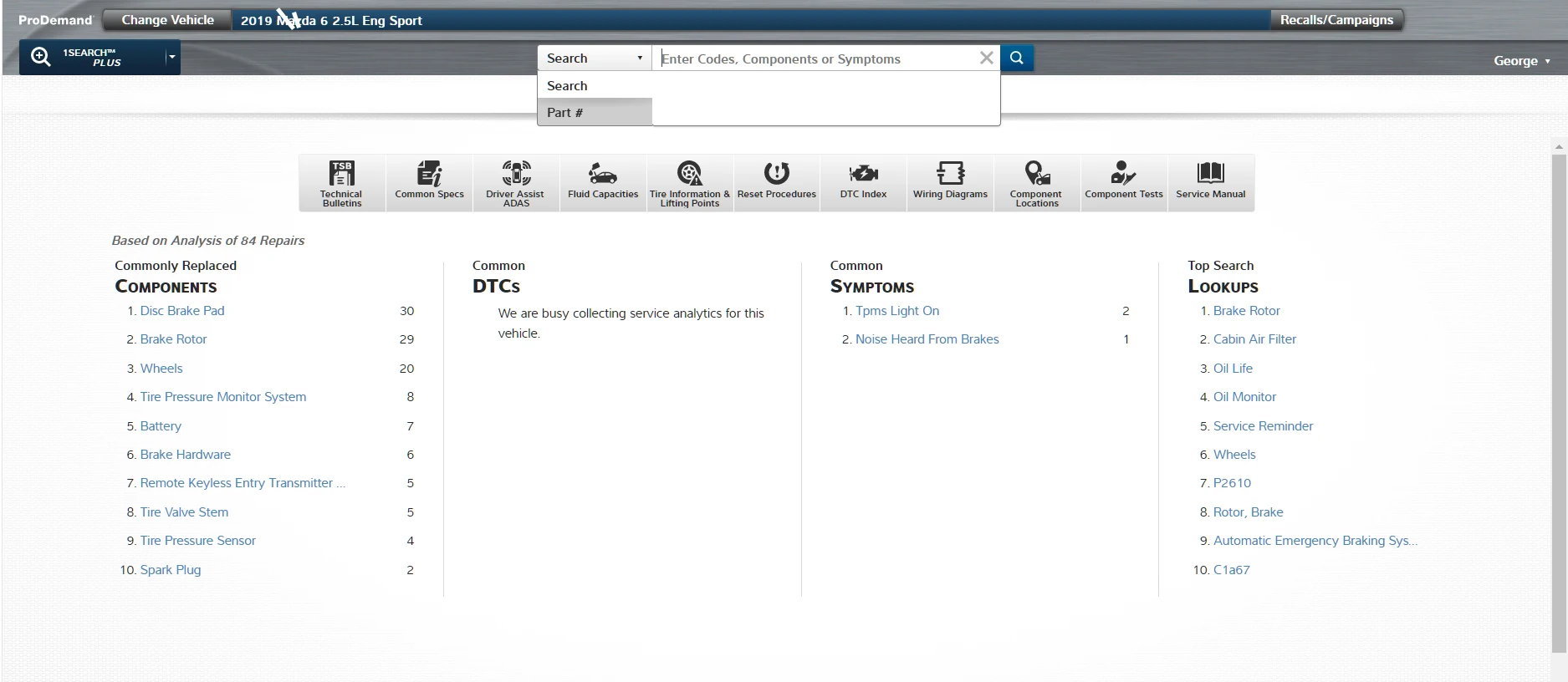Open Brake Rotor in Top Search Lookups
The height and width of the screenshot is (682, 1568).
coord(1247,311)
